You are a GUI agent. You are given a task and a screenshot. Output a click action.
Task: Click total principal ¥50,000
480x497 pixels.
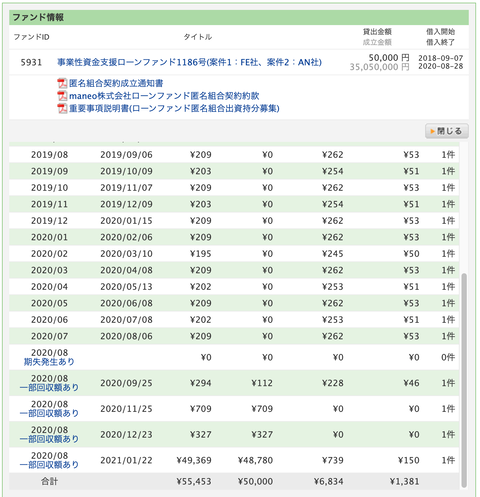[255, 482]
